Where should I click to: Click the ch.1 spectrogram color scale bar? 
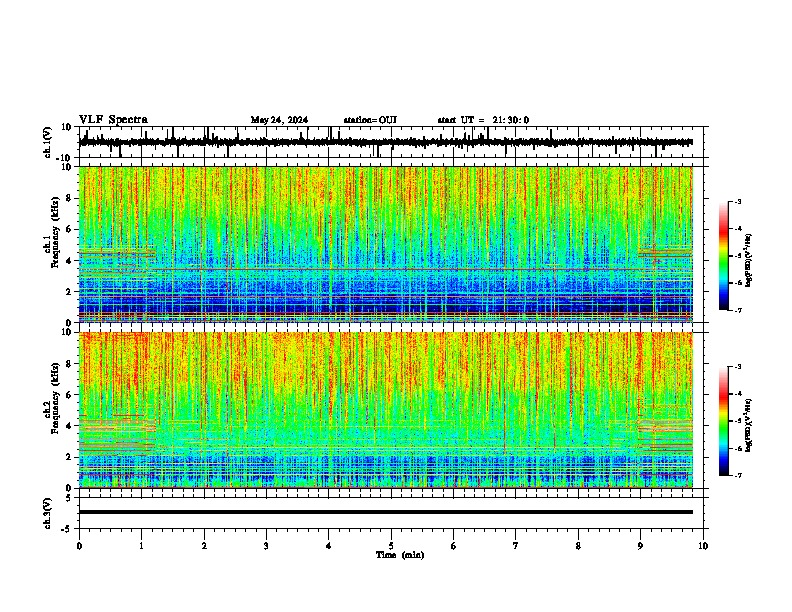pos(723,255)
